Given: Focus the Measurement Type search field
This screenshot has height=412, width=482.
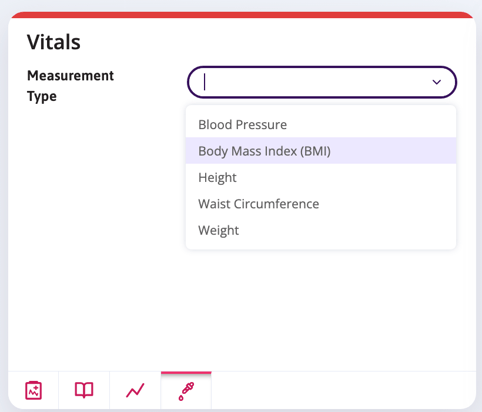Looking at the screenshot, I should click(322, 82).
